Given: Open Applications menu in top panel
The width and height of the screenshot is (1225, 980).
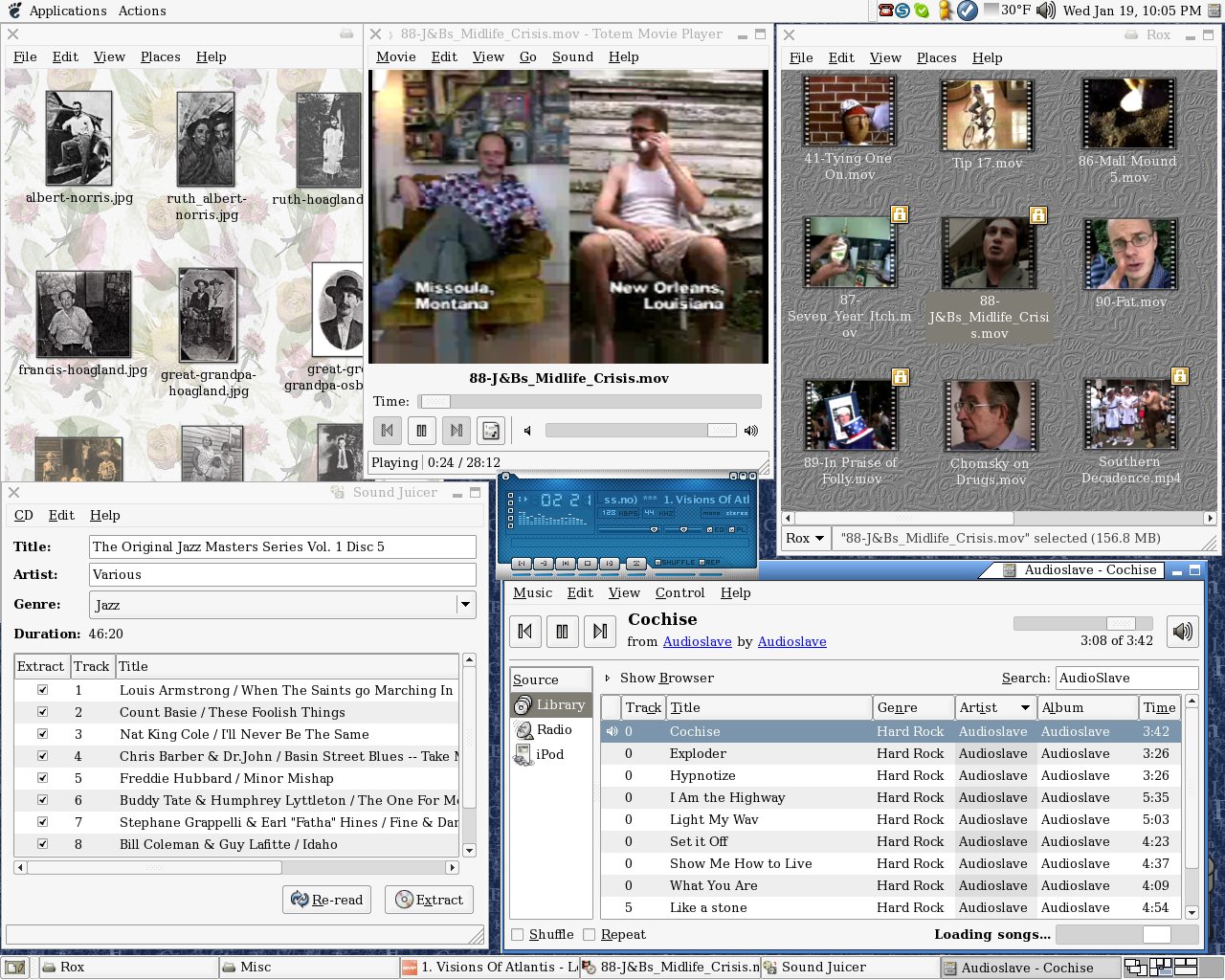Looking at the screenshot, I should click(x=67, y=11).
